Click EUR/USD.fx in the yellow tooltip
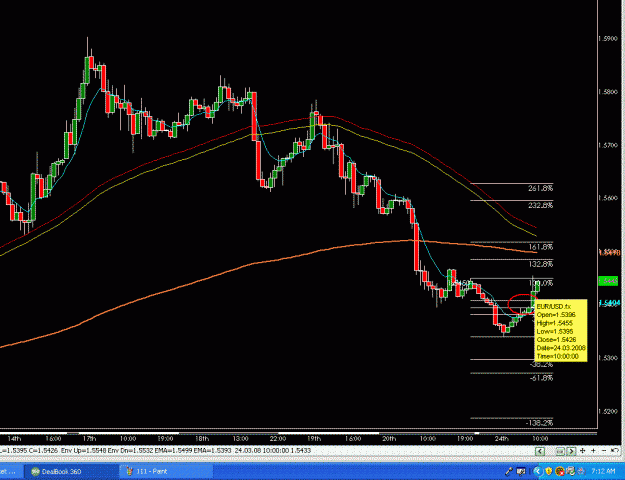This screenshot has height=480, width=625. 554,307
